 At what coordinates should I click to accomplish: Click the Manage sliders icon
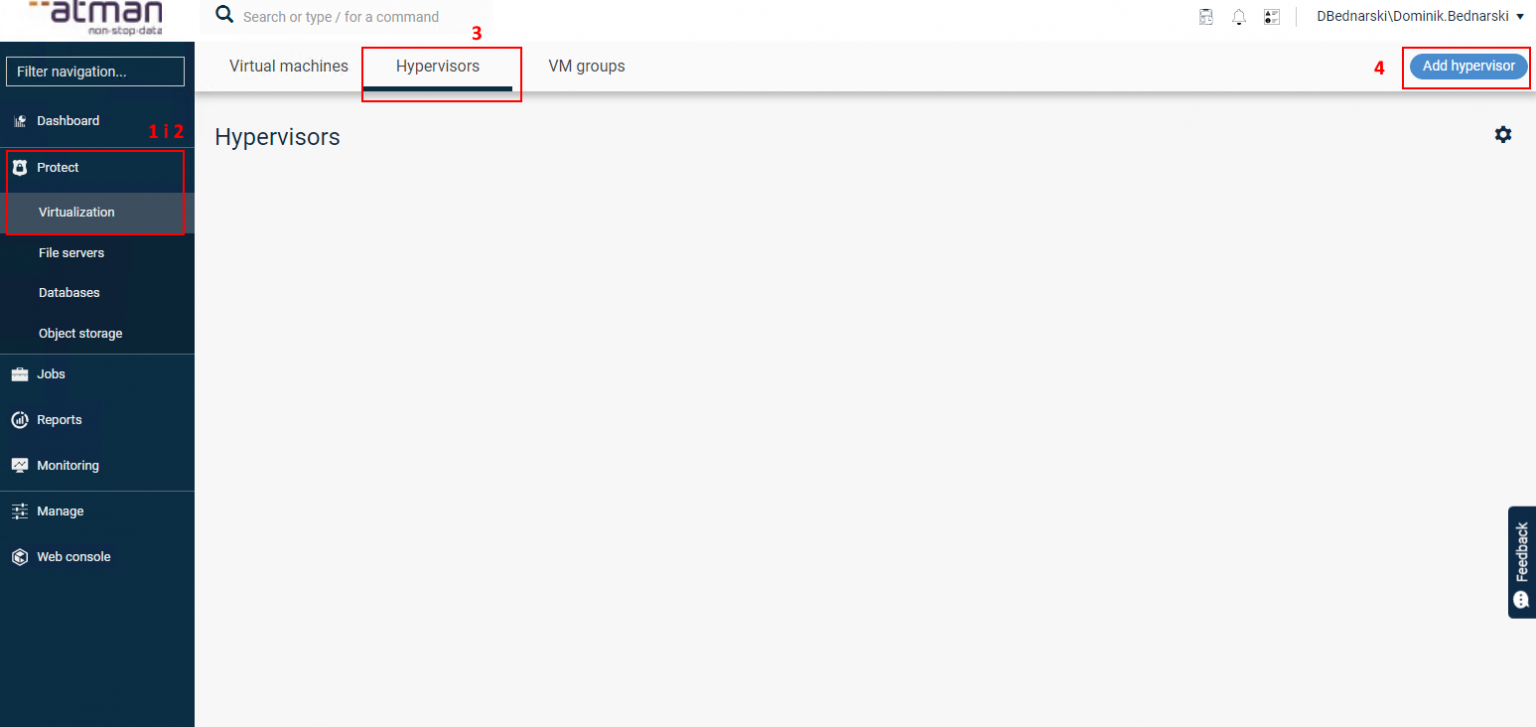pyautogui.click(x=20, y=511)
